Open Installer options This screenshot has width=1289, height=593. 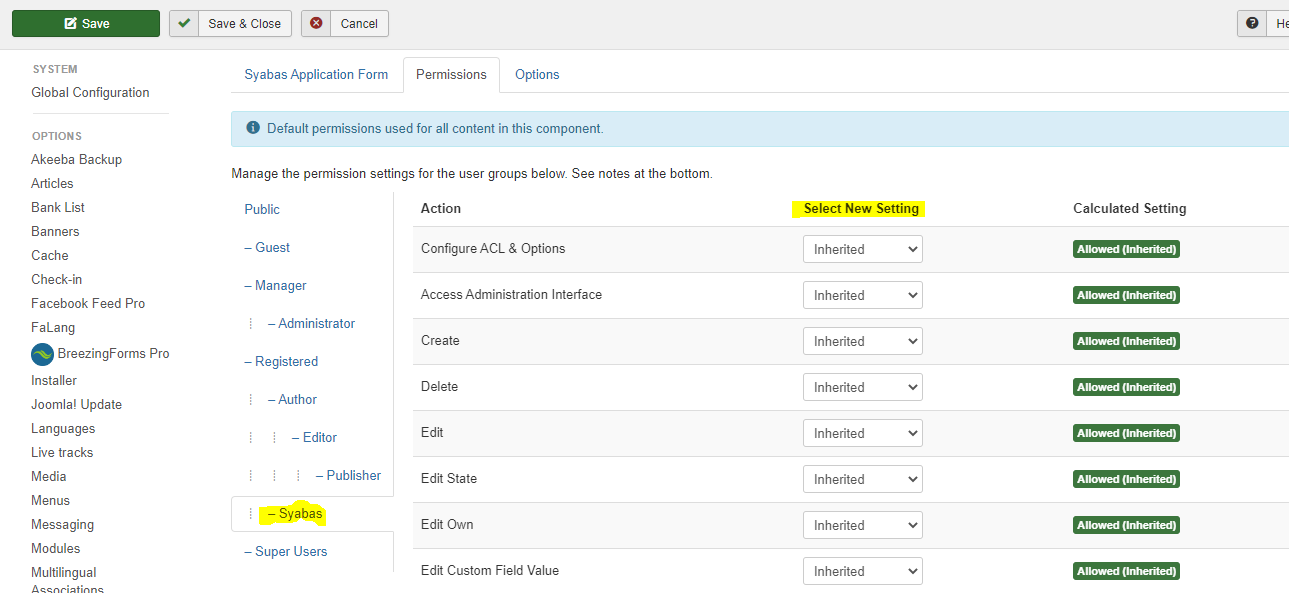click(54, 380)
